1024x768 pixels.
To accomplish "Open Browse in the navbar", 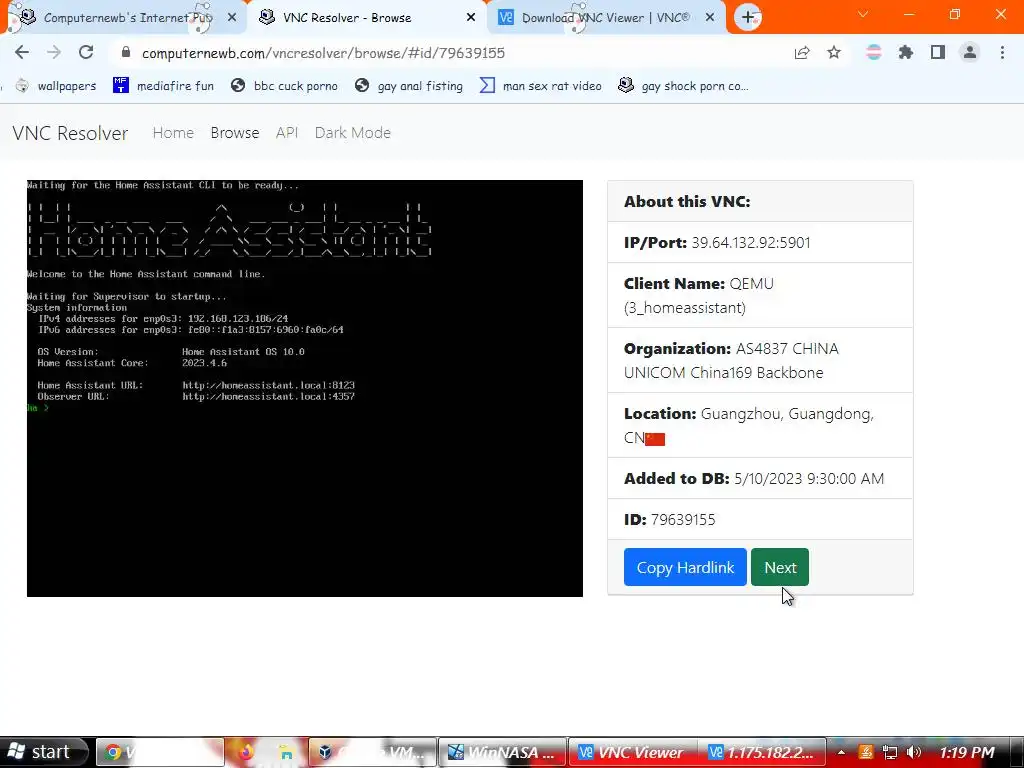I will [x=234, y=133].
